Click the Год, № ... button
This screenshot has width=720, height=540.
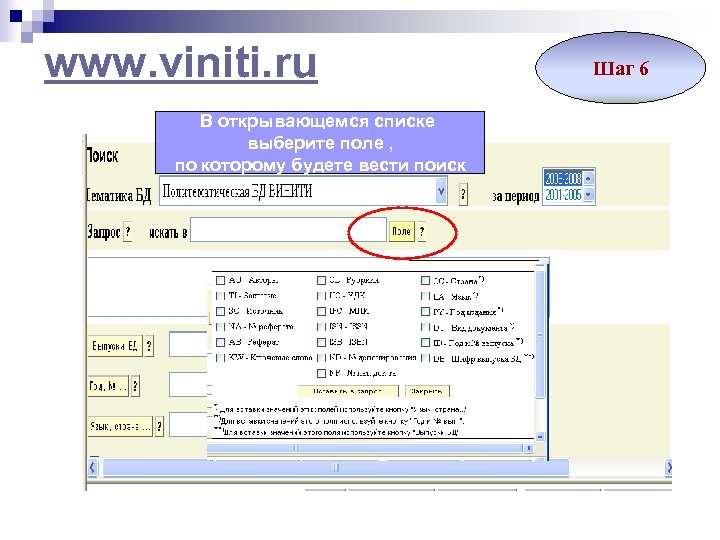(x=108, y=386)
